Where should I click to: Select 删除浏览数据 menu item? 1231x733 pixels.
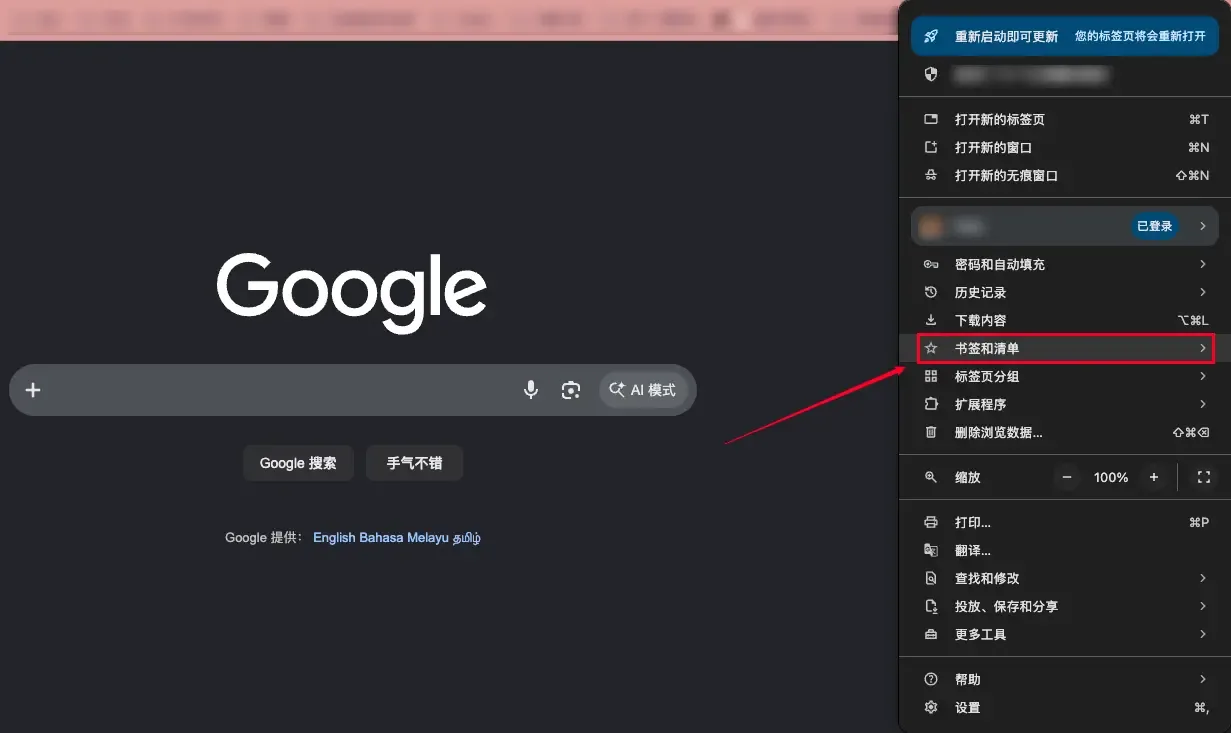1064,432
